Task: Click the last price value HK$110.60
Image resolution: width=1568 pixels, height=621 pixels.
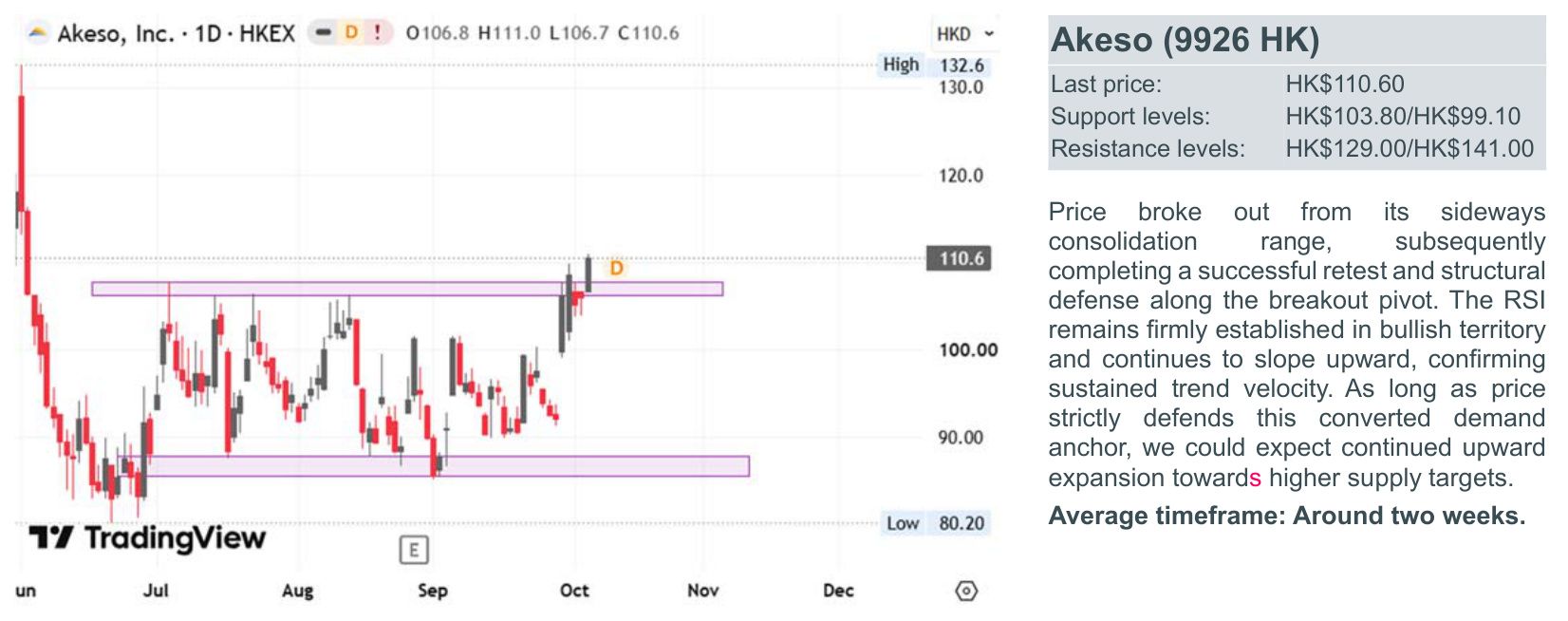Action: [x=1345, y=84]
